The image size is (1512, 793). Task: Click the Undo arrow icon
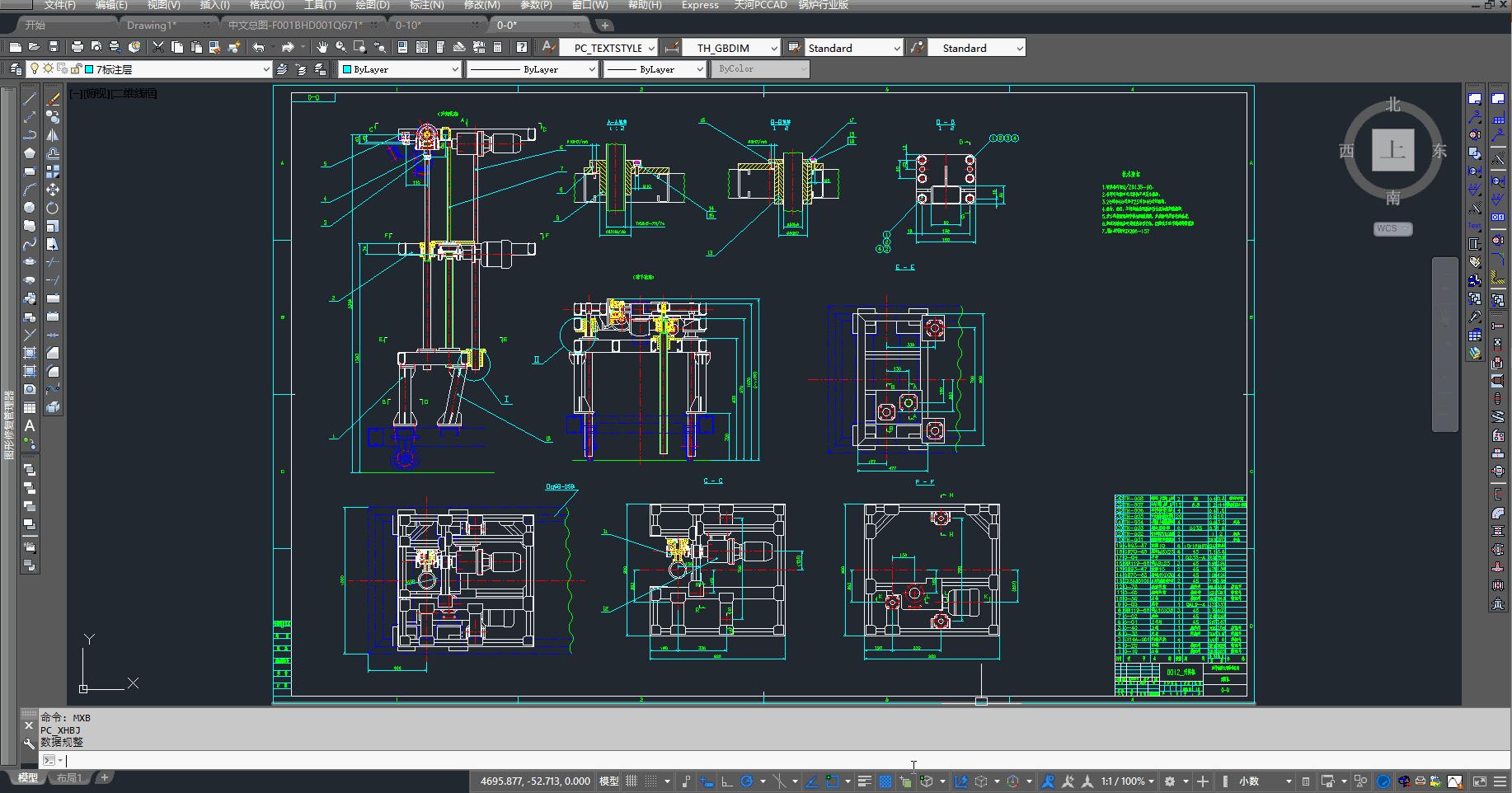pos(259,47)
